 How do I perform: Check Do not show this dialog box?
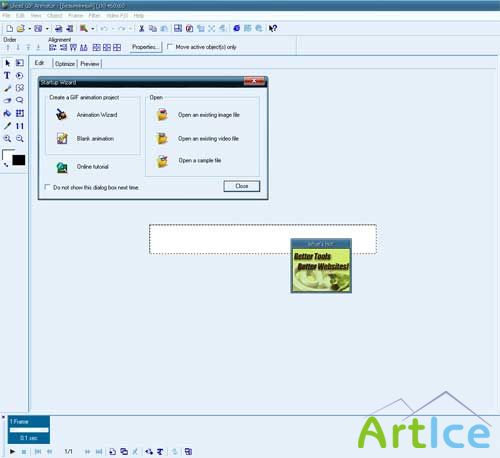48,187
